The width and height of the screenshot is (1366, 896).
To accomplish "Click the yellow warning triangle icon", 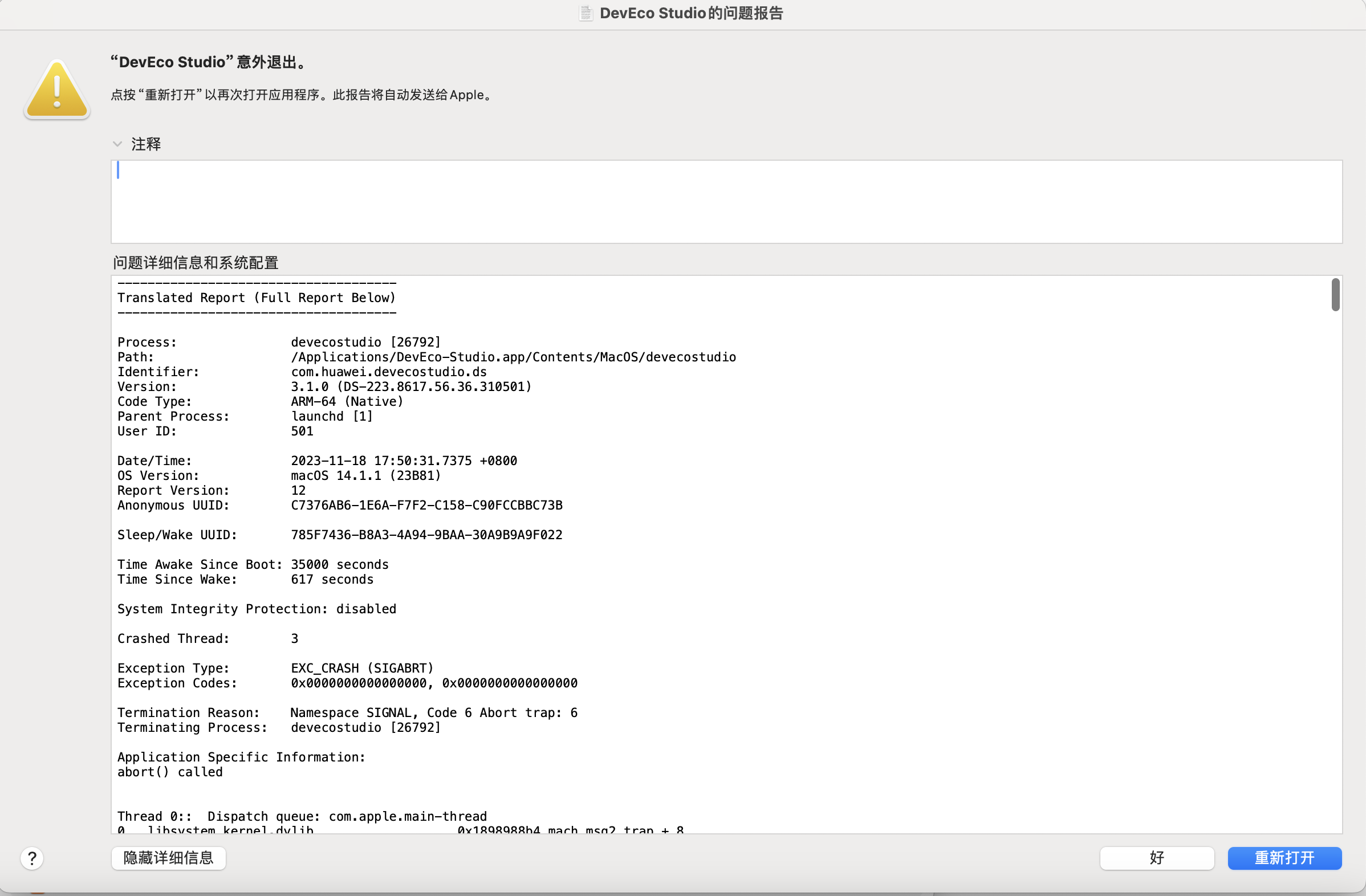I will click(57, 89).
